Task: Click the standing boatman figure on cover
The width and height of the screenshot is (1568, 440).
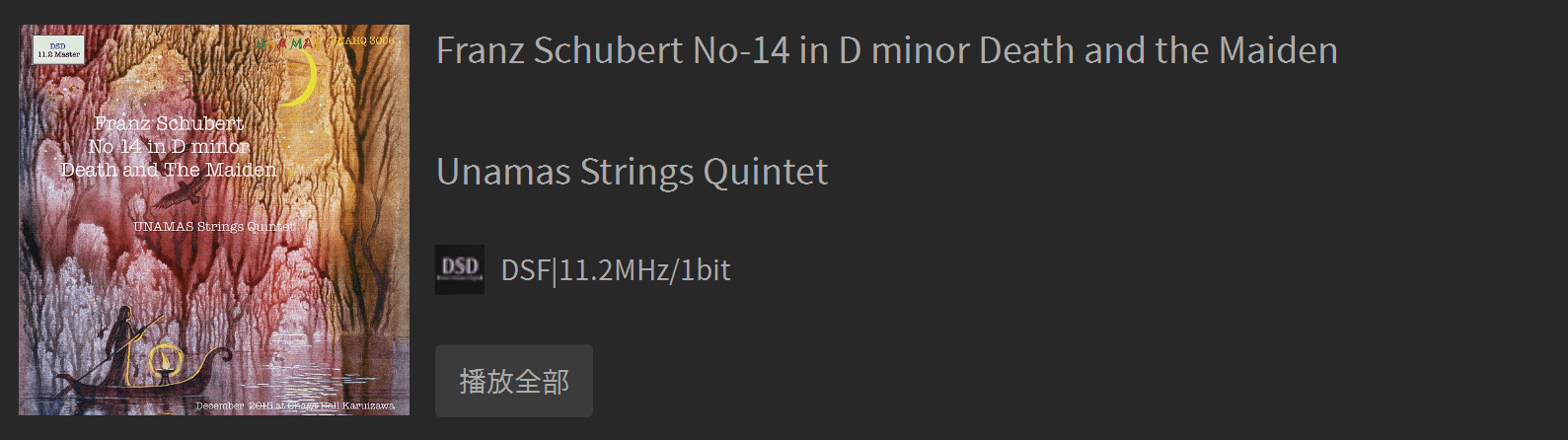Action: pos(123,344)
